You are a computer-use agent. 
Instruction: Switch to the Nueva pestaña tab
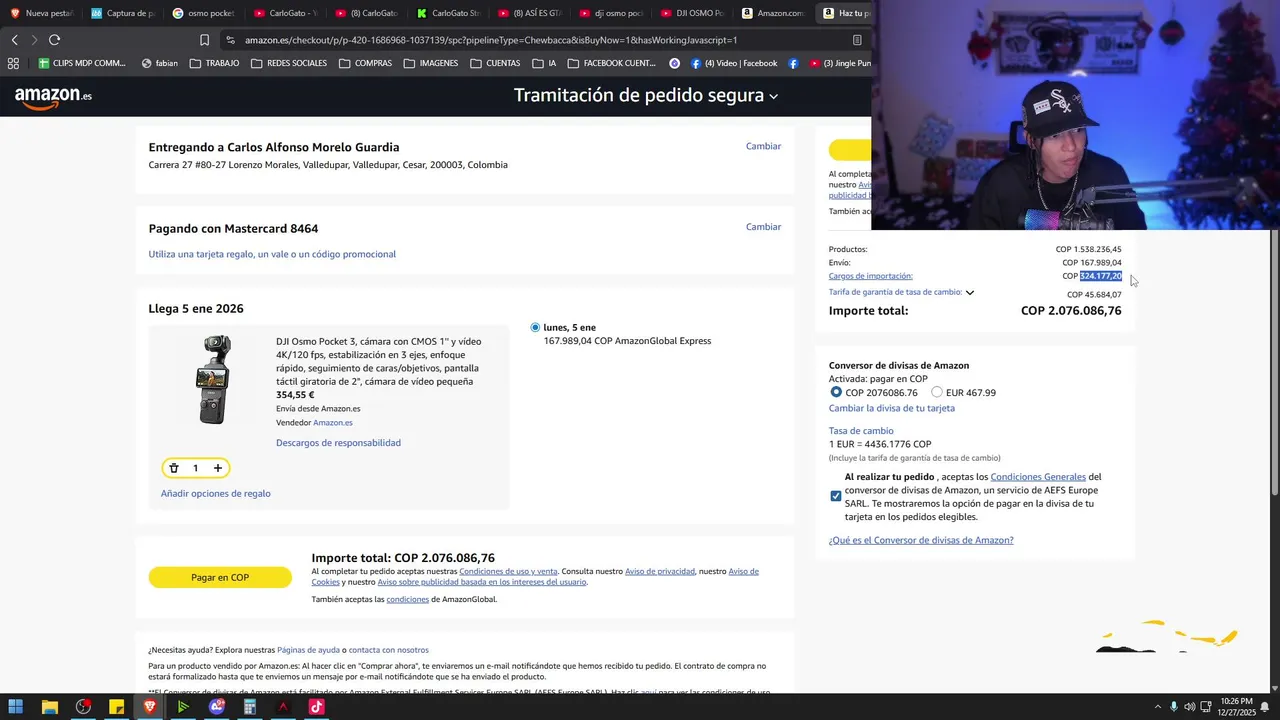click(40, 13)
